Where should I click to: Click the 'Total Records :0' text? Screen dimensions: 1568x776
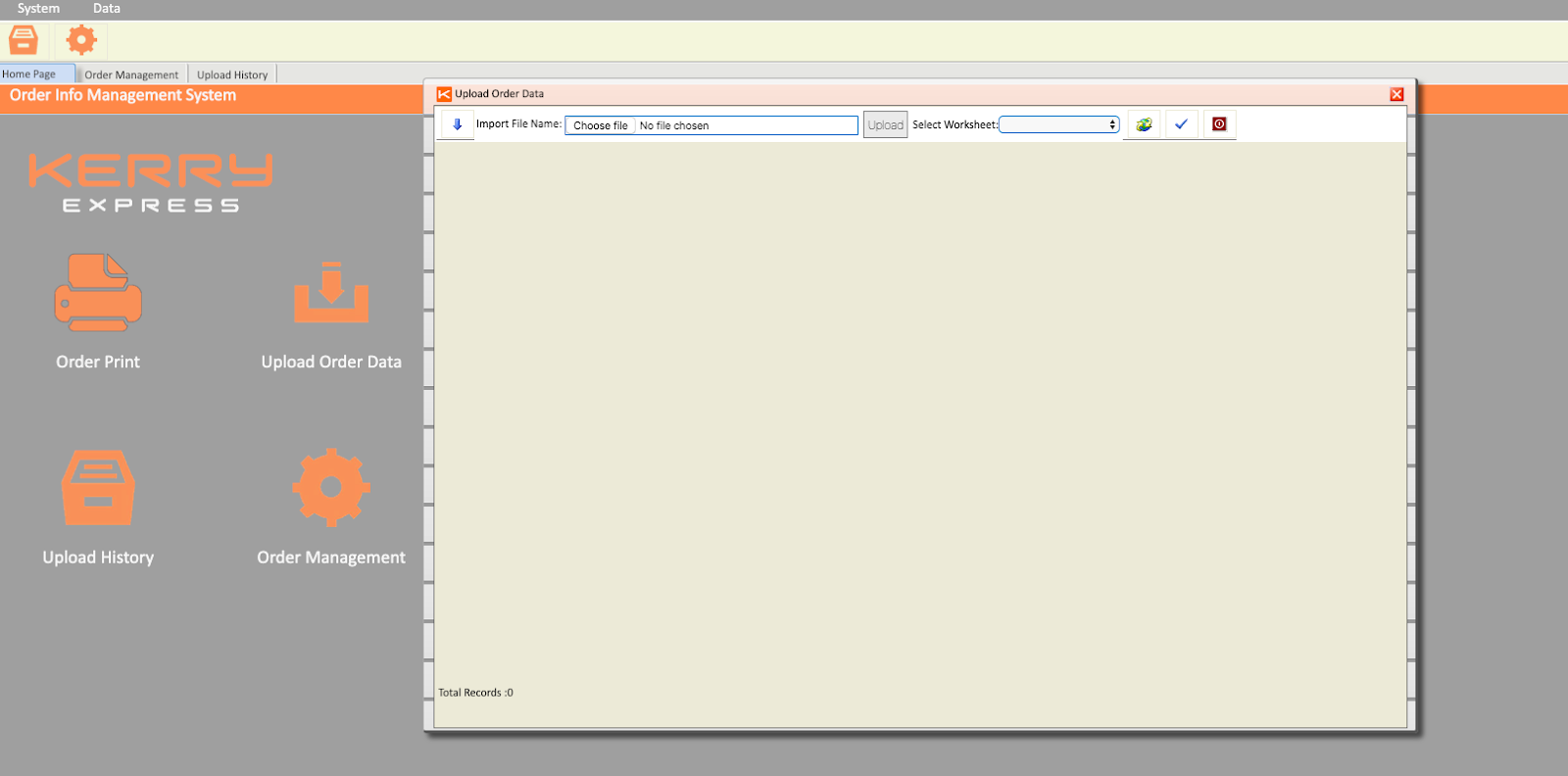[475, 693]
